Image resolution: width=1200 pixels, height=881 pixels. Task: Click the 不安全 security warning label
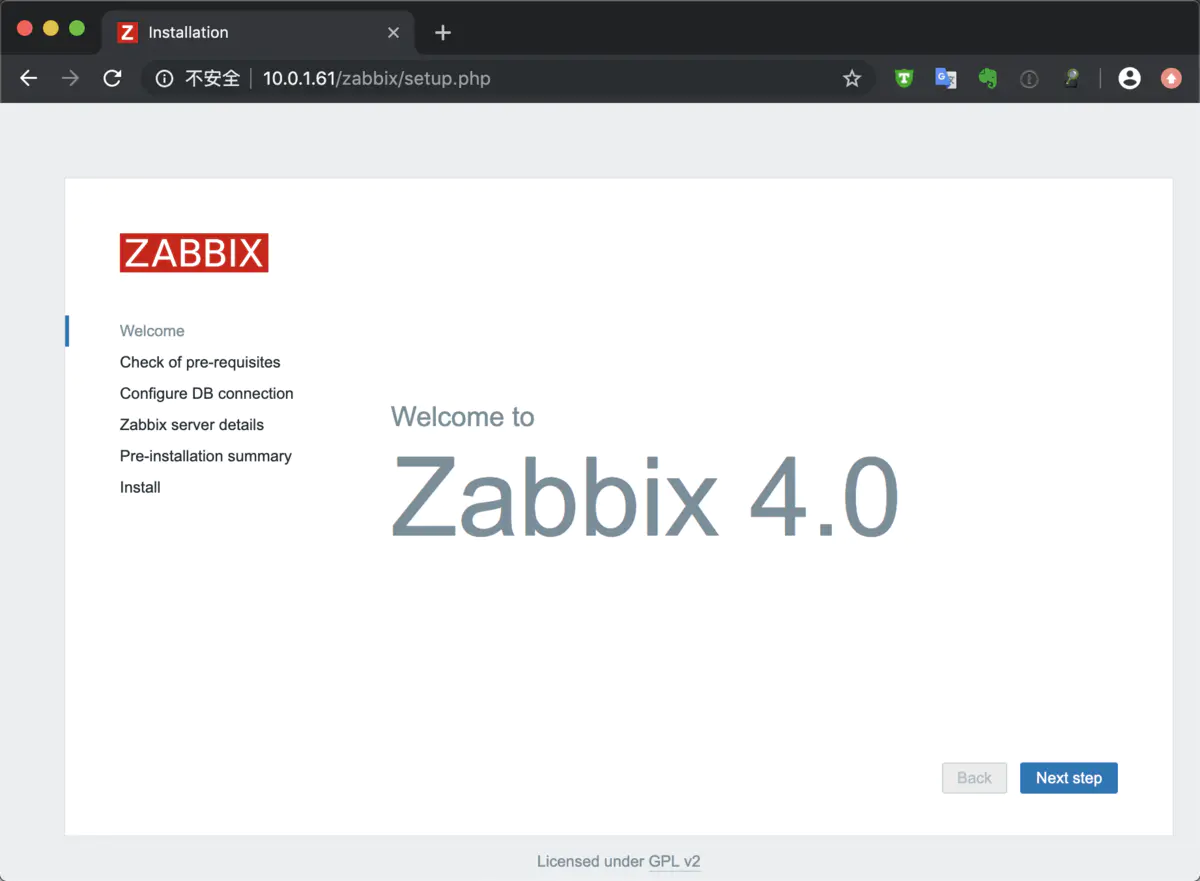212,78
